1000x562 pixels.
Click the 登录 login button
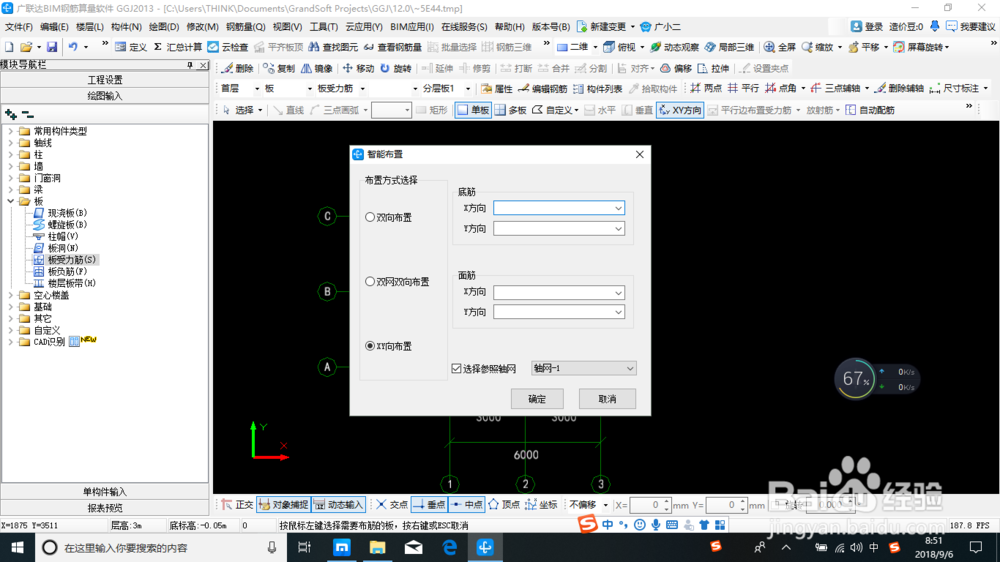(x=867, y=27)
